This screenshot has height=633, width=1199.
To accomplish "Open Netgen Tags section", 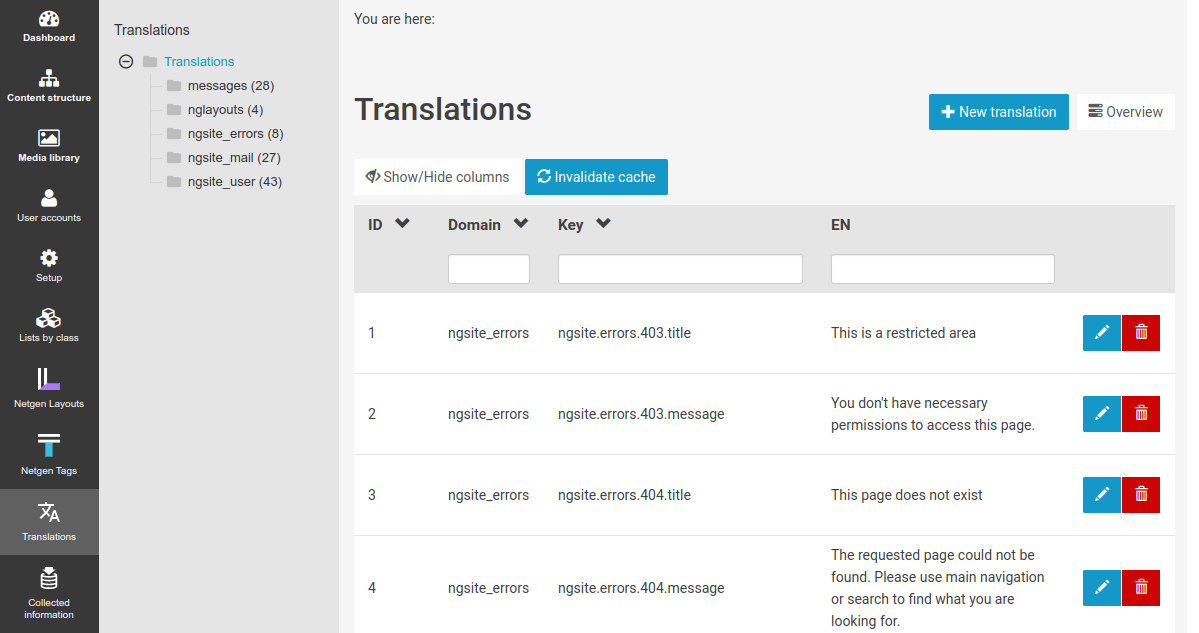I will [49, 455].
